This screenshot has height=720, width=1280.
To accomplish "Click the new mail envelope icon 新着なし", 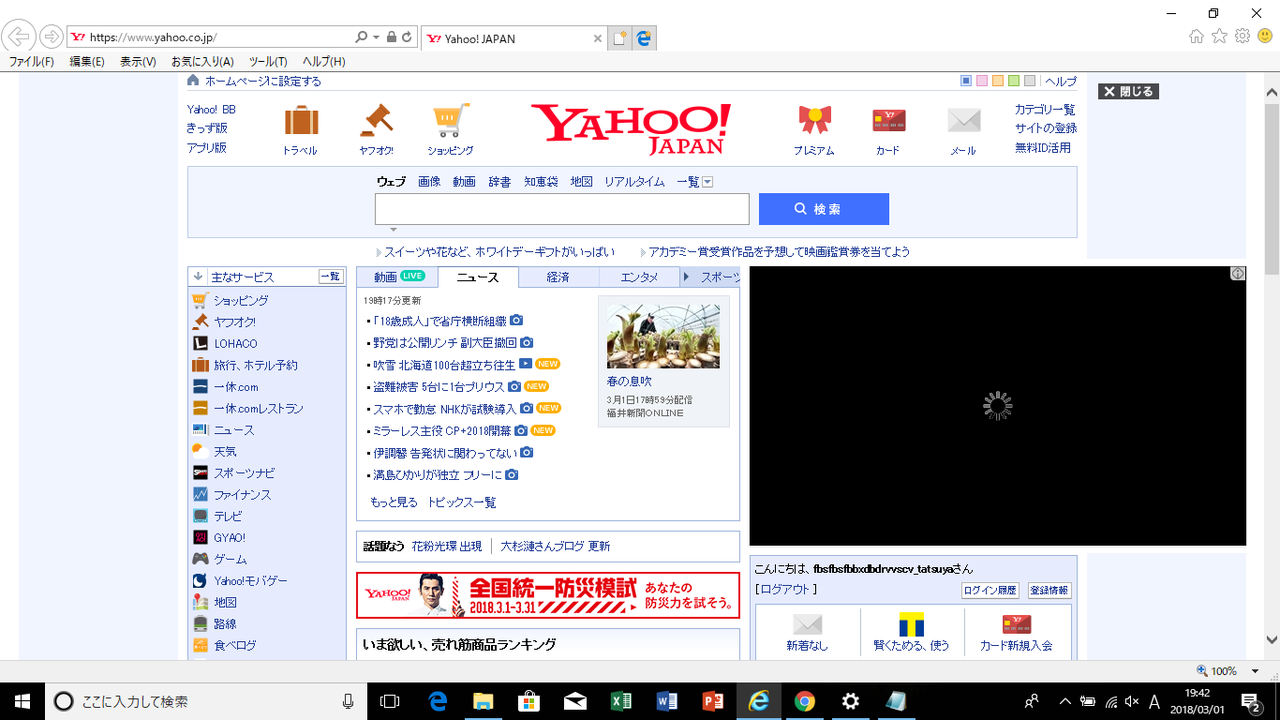I will [x=807, y=624].
